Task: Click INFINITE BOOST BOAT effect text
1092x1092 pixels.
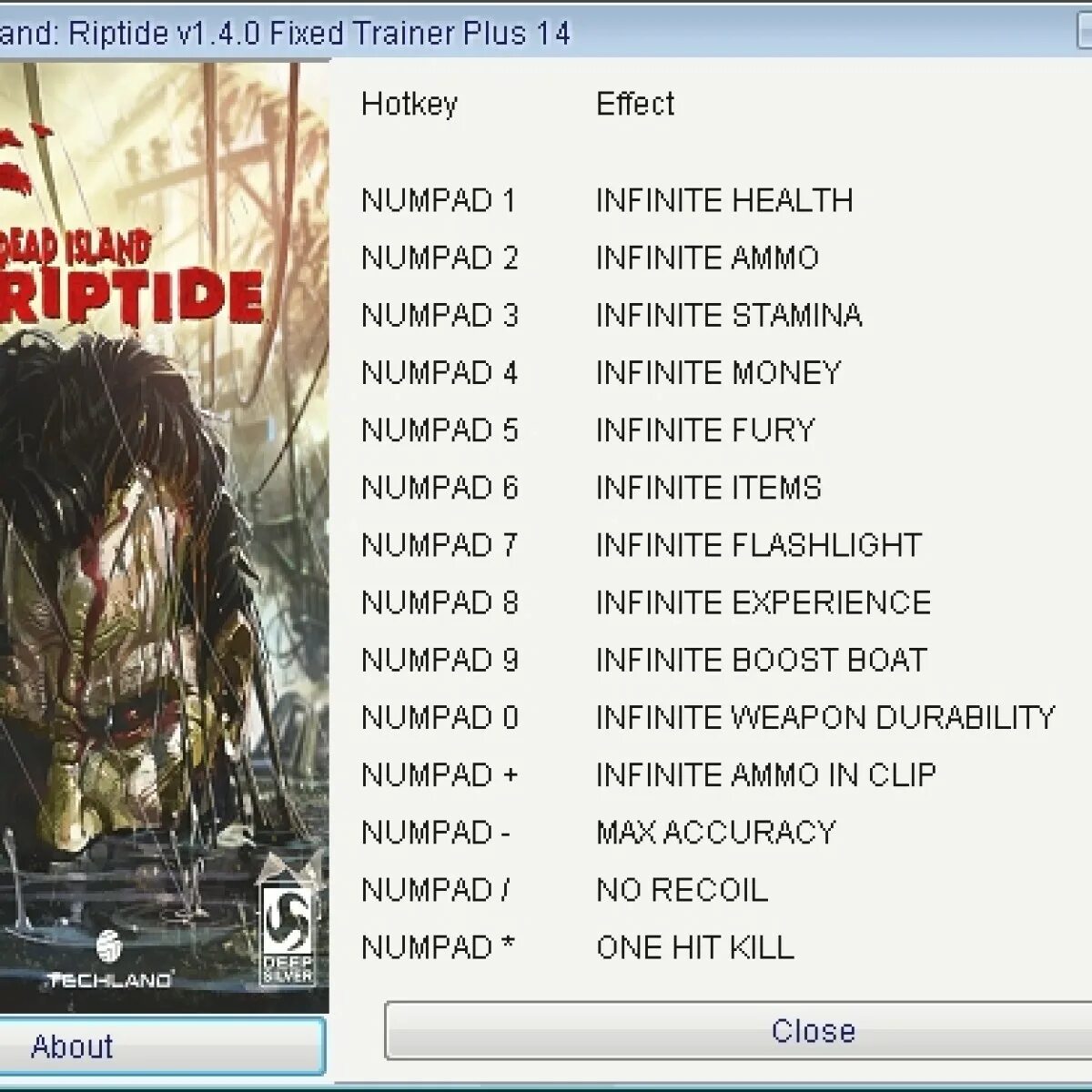Action: click(x=762, y=659)
